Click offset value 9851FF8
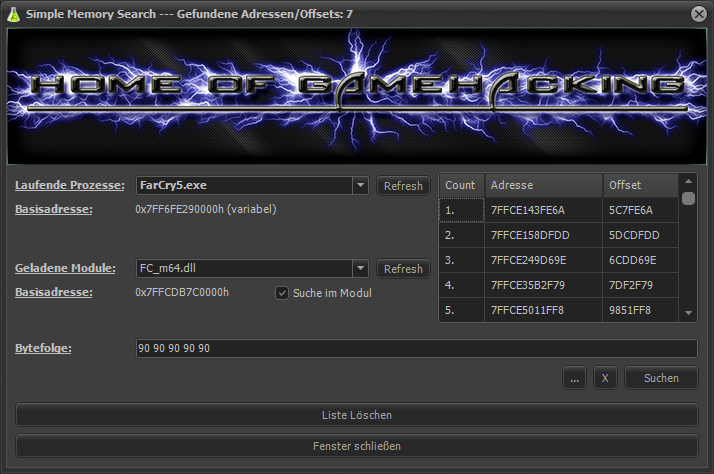 pos(641,310)
